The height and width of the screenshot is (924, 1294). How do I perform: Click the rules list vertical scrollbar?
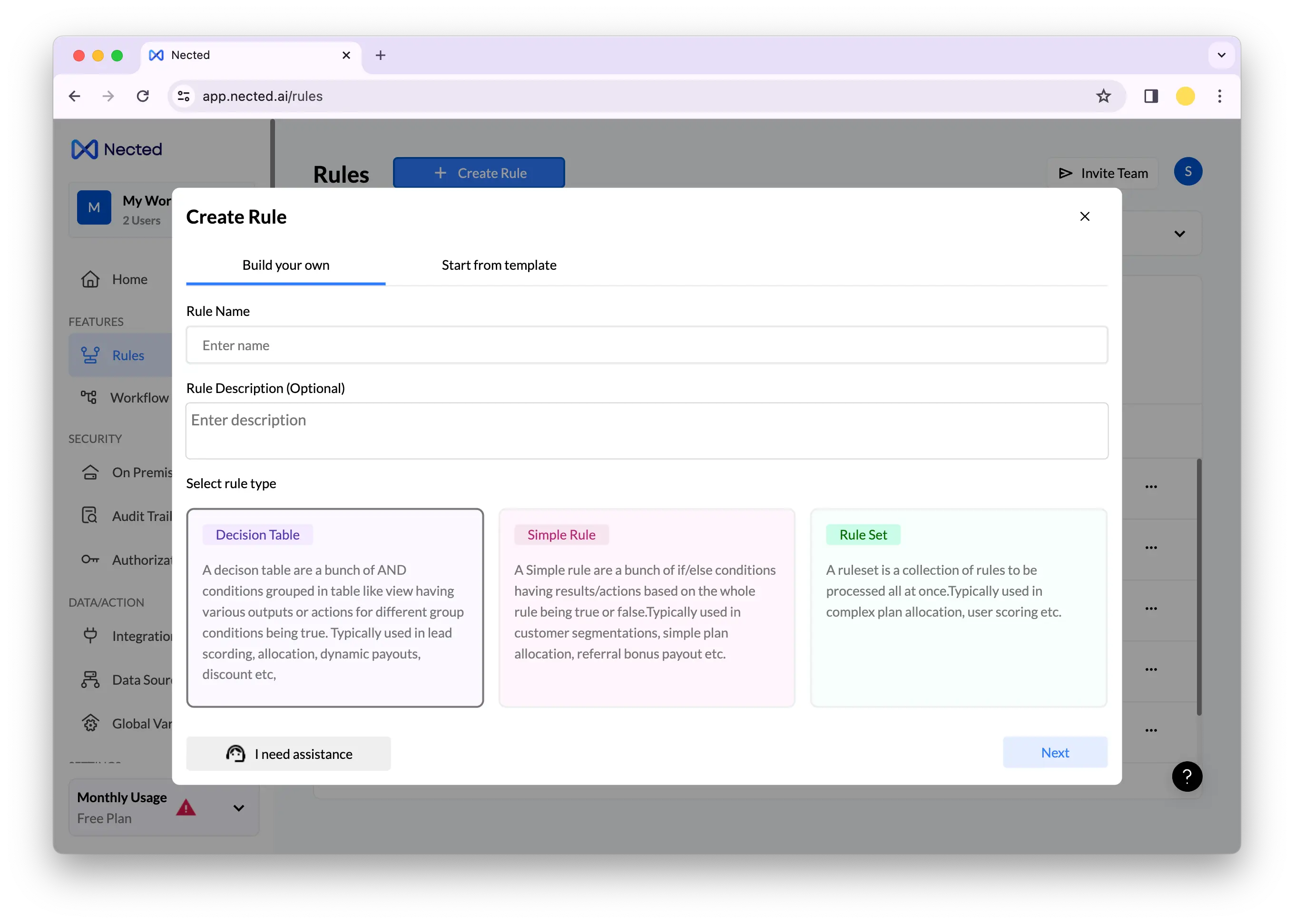[1198, 586]
